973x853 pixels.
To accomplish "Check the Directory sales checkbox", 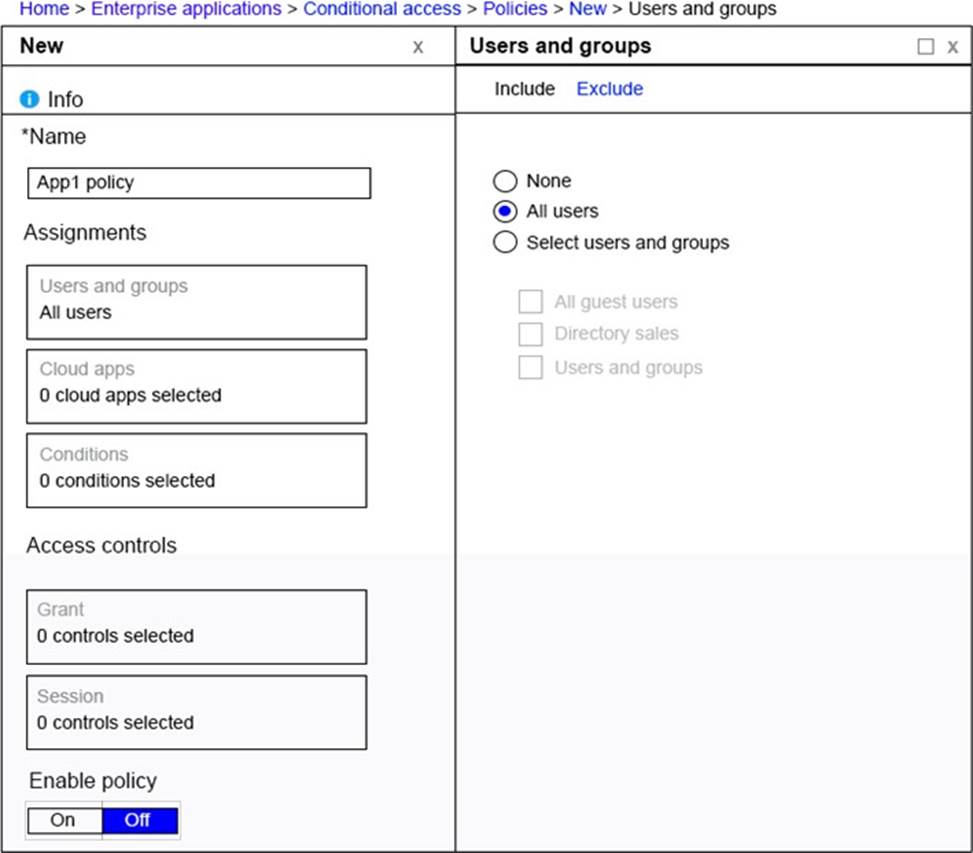I will coord(530,334).
